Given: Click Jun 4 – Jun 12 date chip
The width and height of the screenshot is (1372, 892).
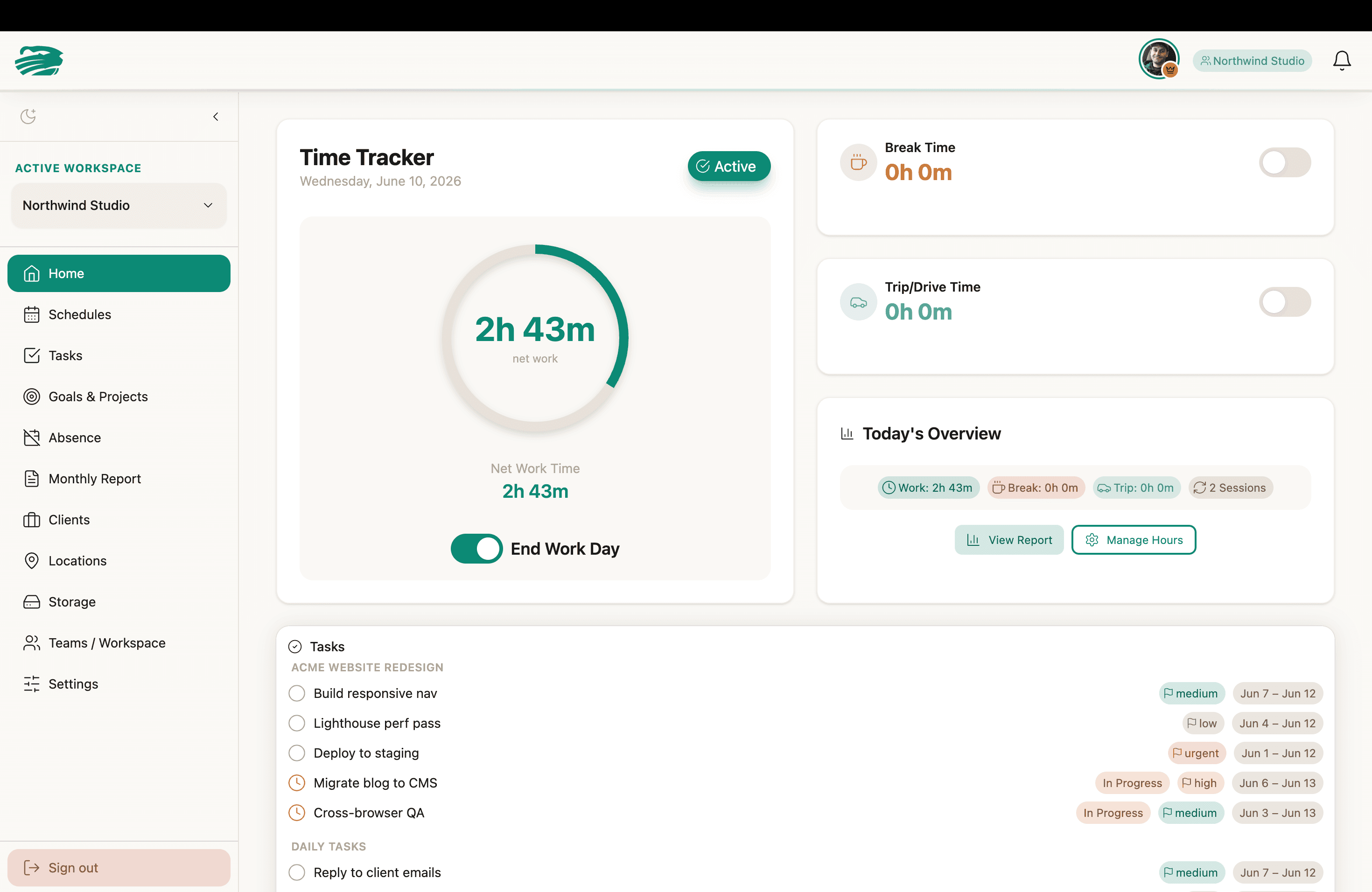Looking at the screenshot, I should point(1277,723).
